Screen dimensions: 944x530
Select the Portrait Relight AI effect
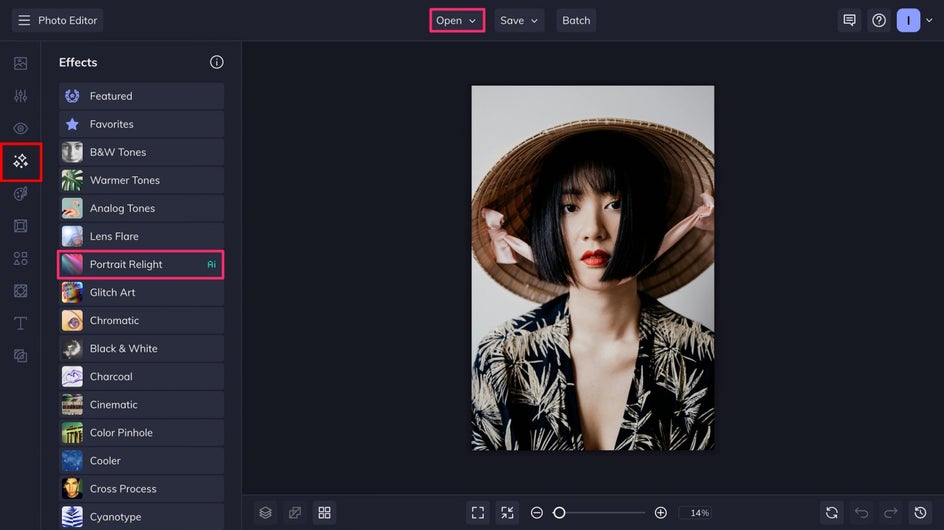tap(141, 264)
